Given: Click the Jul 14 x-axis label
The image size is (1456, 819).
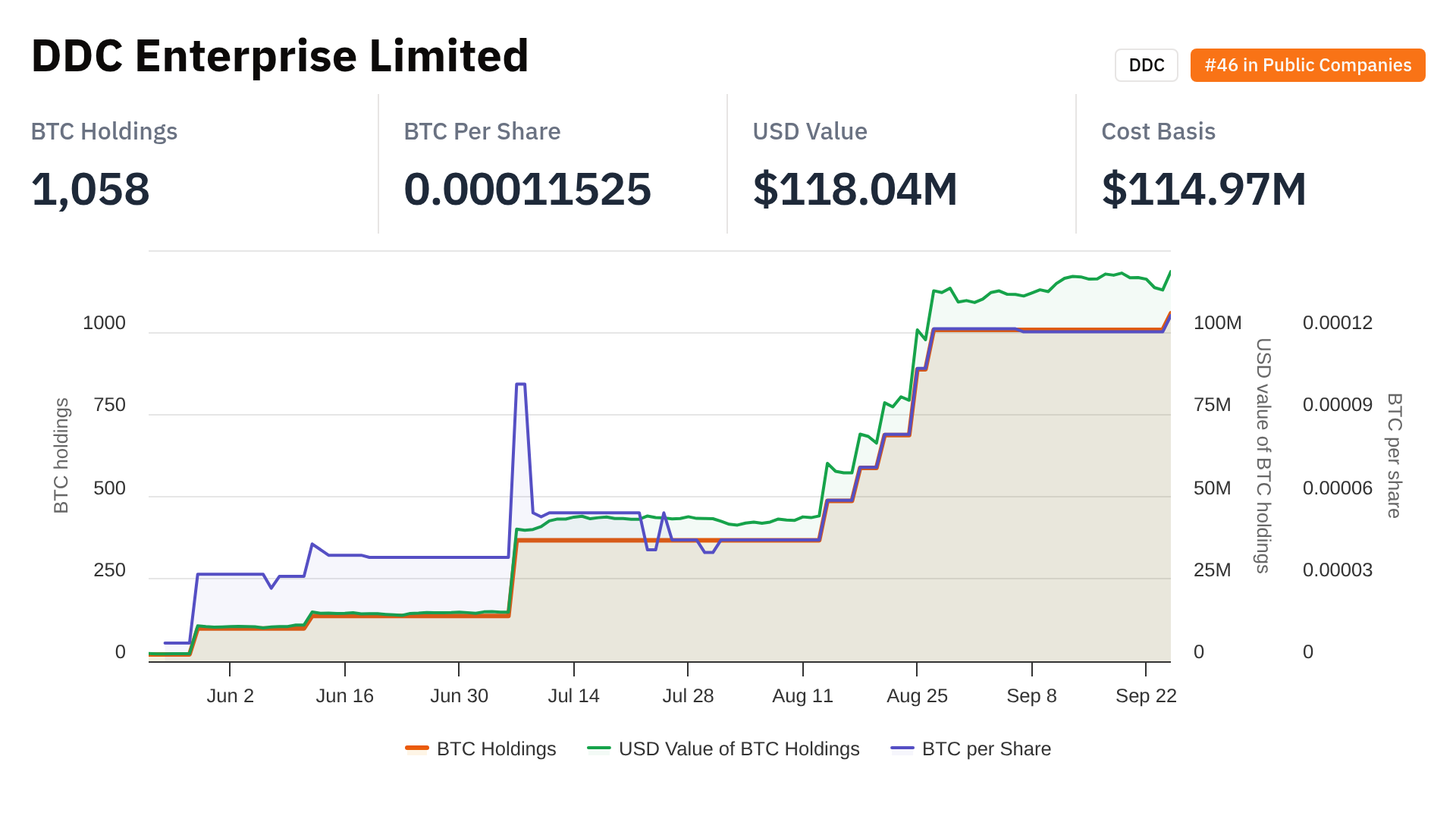Looking at the screenshot, I should coord(573,696).
